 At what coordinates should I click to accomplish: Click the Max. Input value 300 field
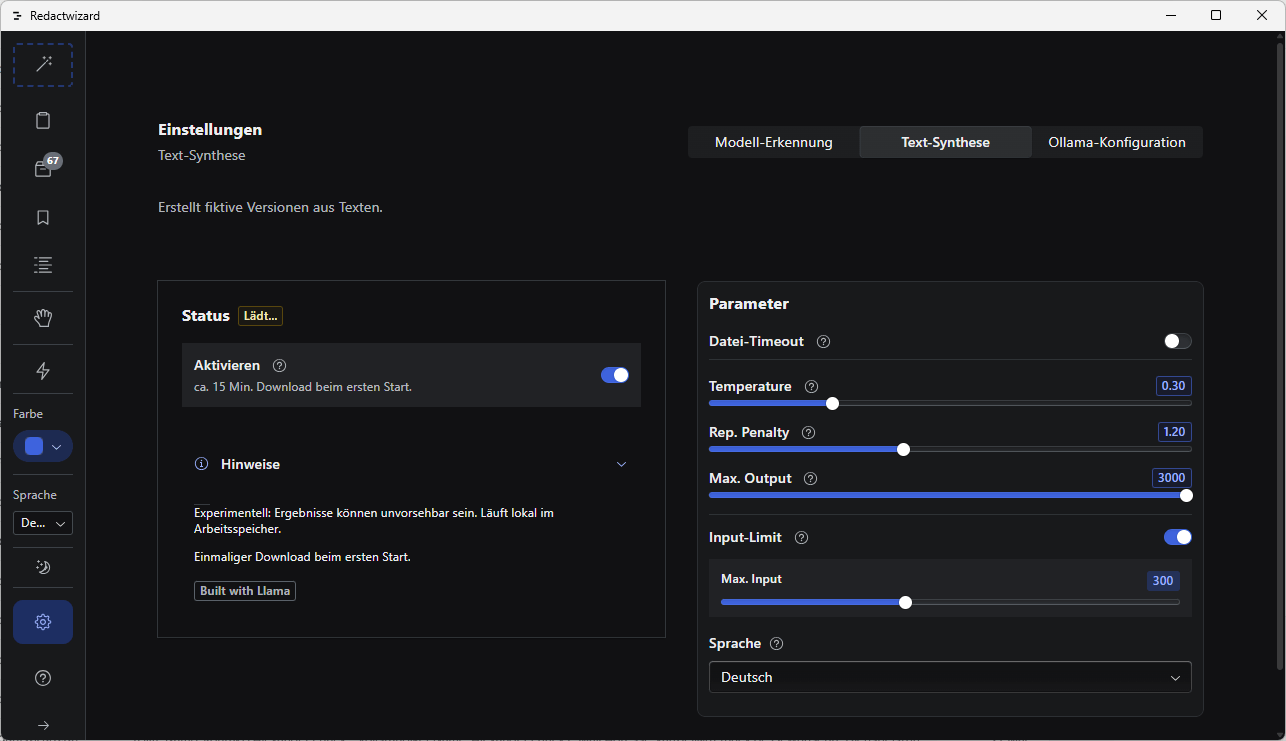[x=1163, y=581]
